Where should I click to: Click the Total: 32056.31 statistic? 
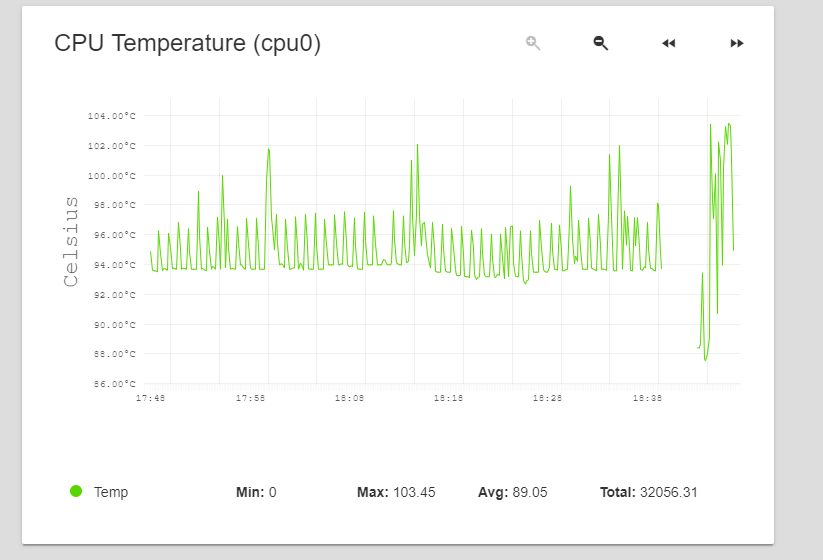pos(649,492)
